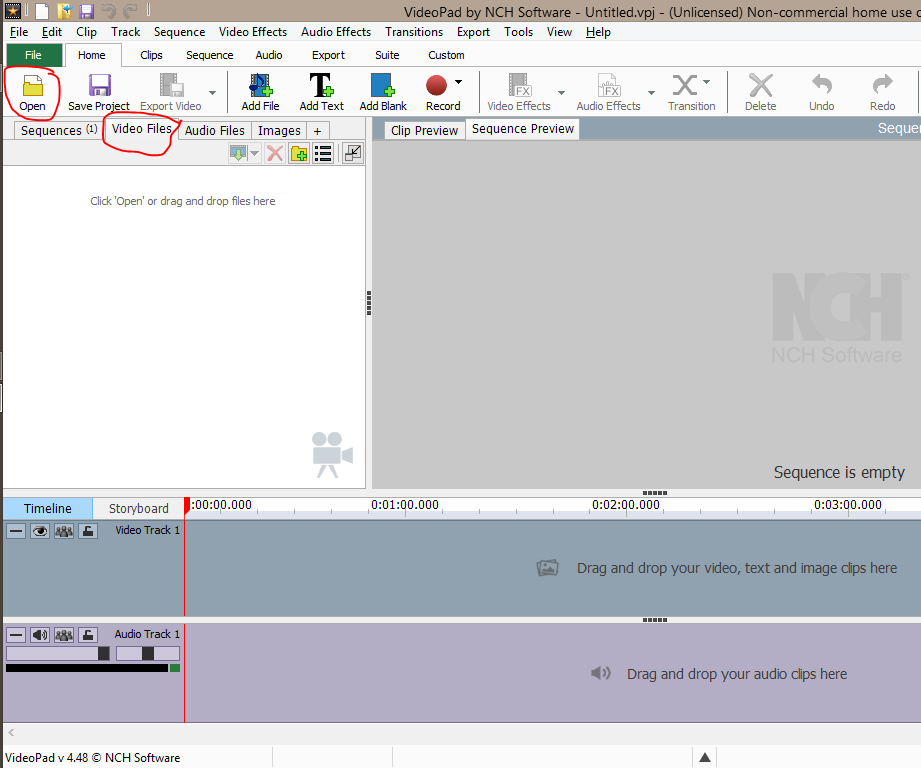The width and height of the screenshot is (921, 768).
Task: Click the Save Project floppy icon
Action: pos(99,85)
